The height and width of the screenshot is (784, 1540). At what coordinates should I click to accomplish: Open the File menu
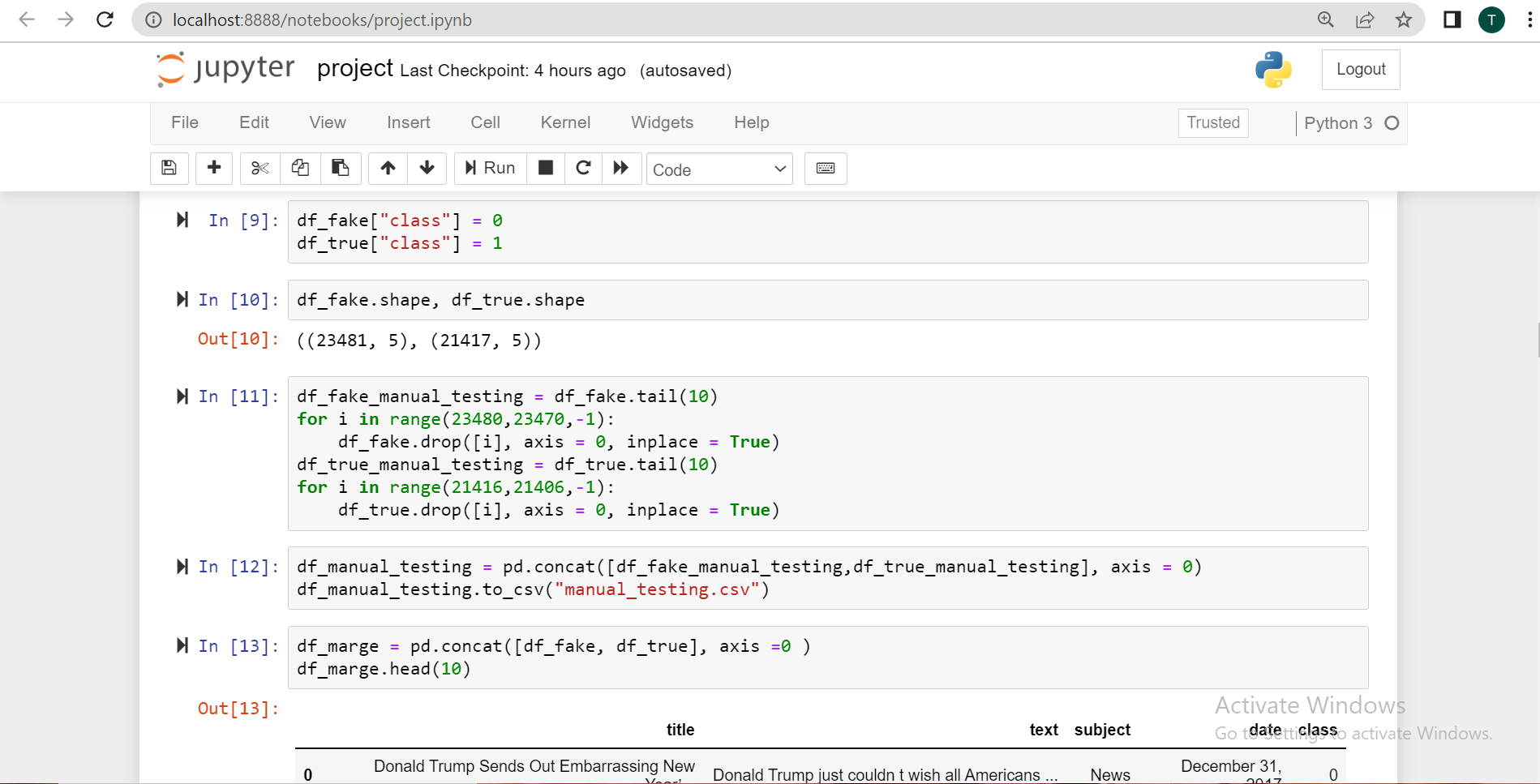click(x=184, y=122)
